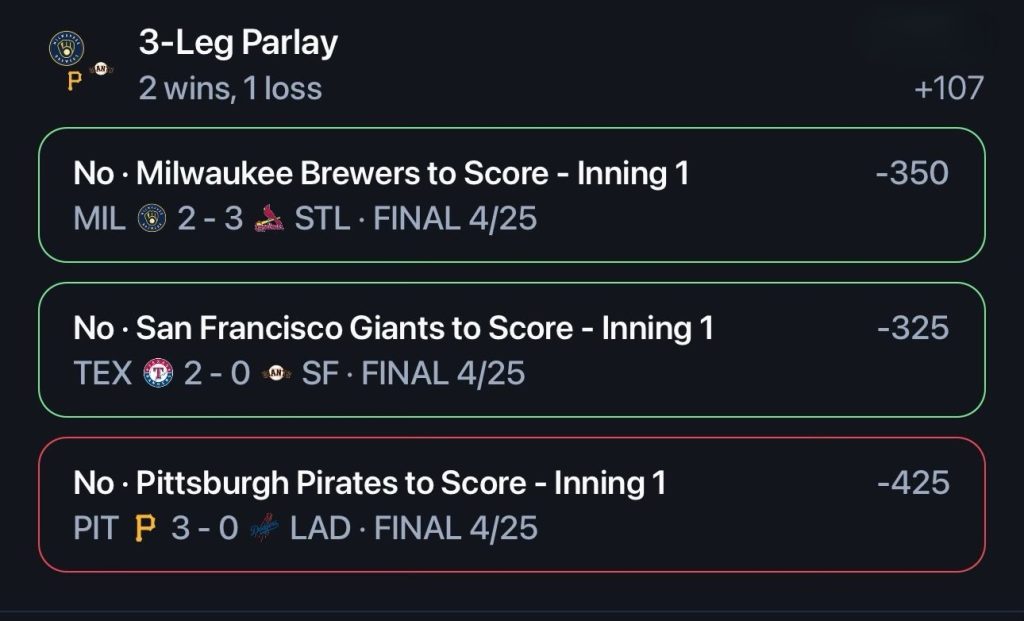Click the Texas Rangers logo beside TEX

158,374
